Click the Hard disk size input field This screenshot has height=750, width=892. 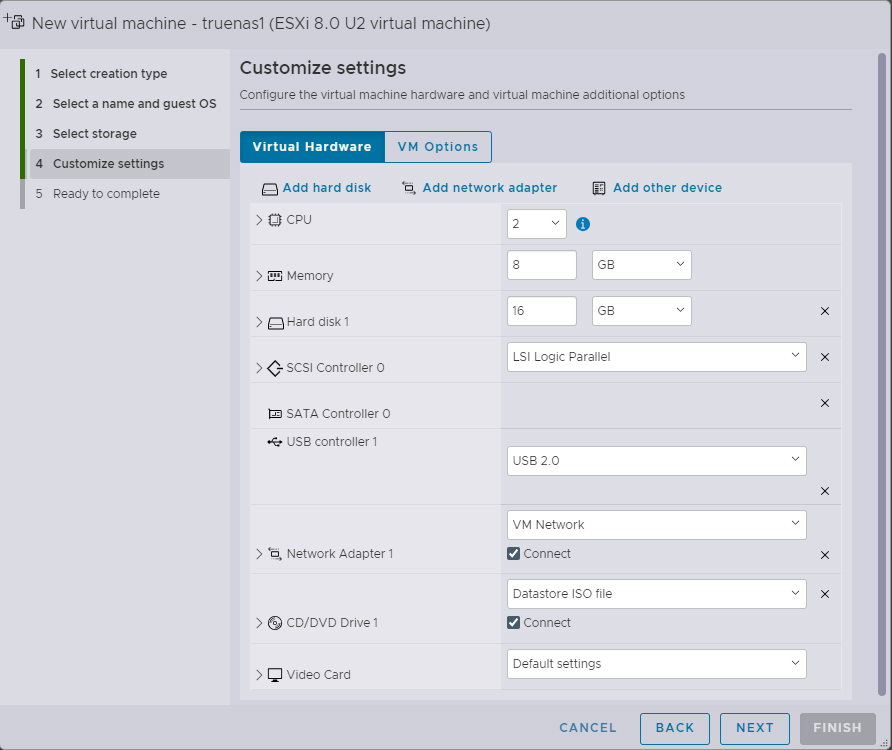(x=541, y=311)
